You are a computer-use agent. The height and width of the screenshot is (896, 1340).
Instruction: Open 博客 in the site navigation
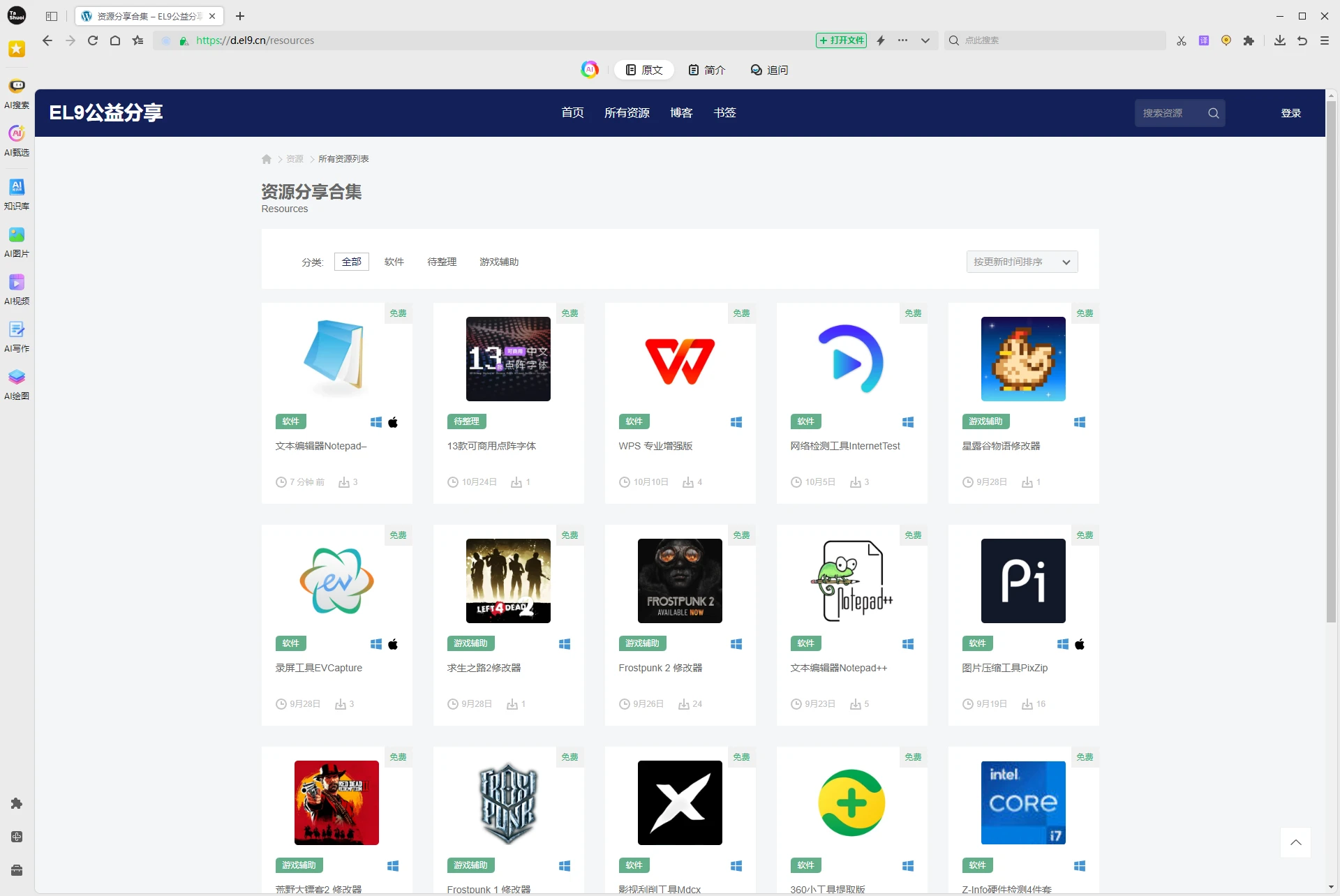click(x=681, y=112)
